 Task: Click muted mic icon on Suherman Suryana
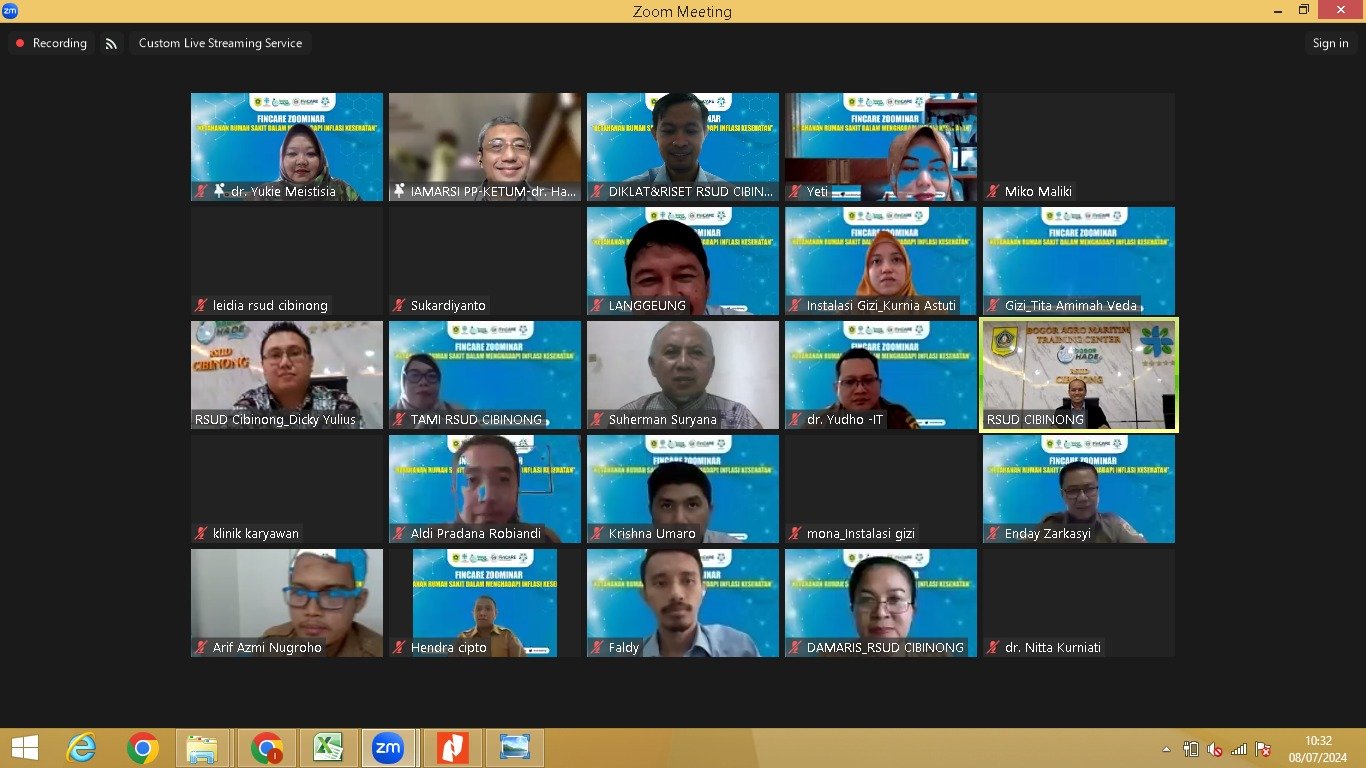[x=597, y=420]
